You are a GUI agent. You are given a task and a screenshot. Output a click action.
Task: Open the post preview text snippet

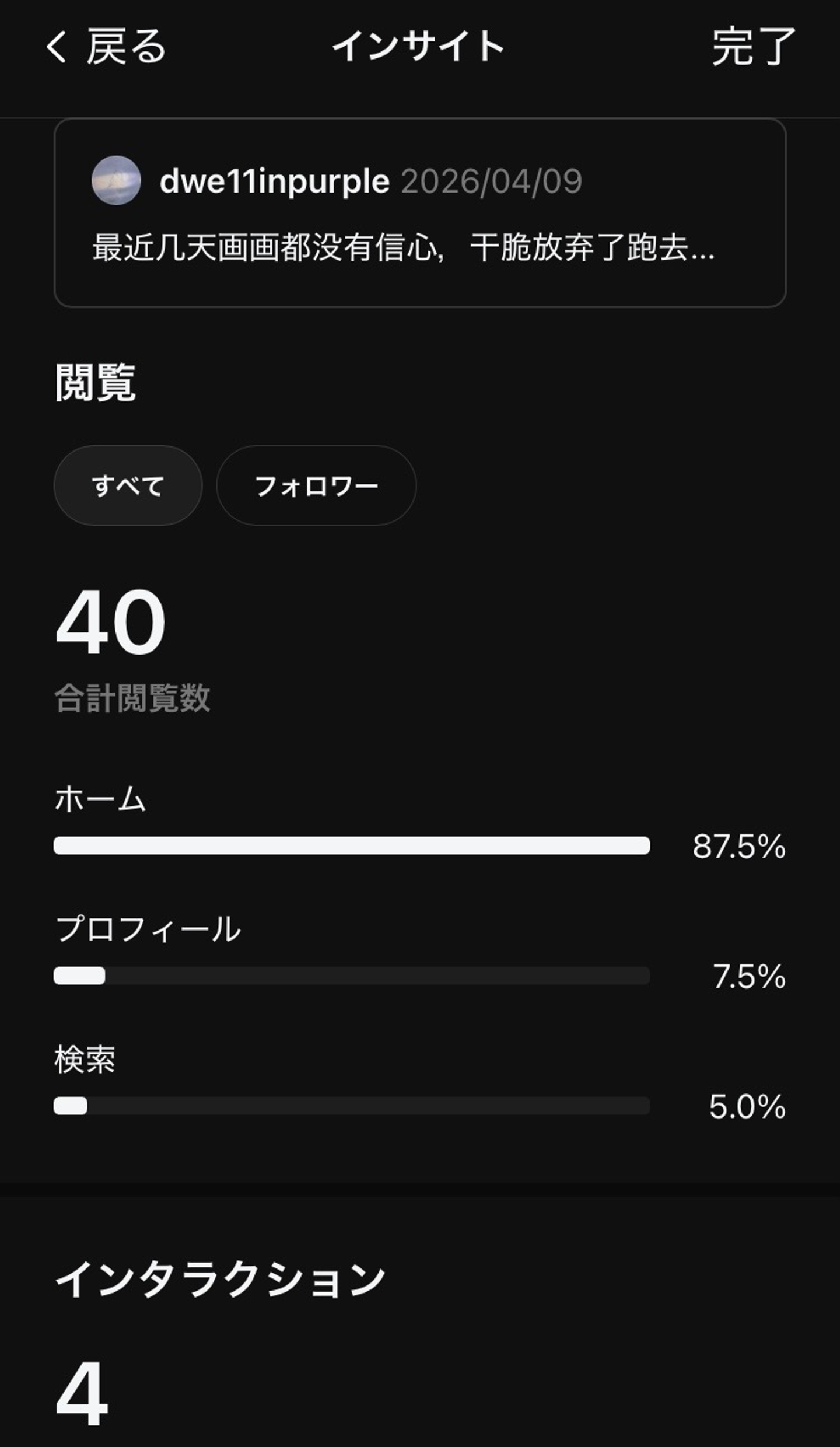pos(403,247)
